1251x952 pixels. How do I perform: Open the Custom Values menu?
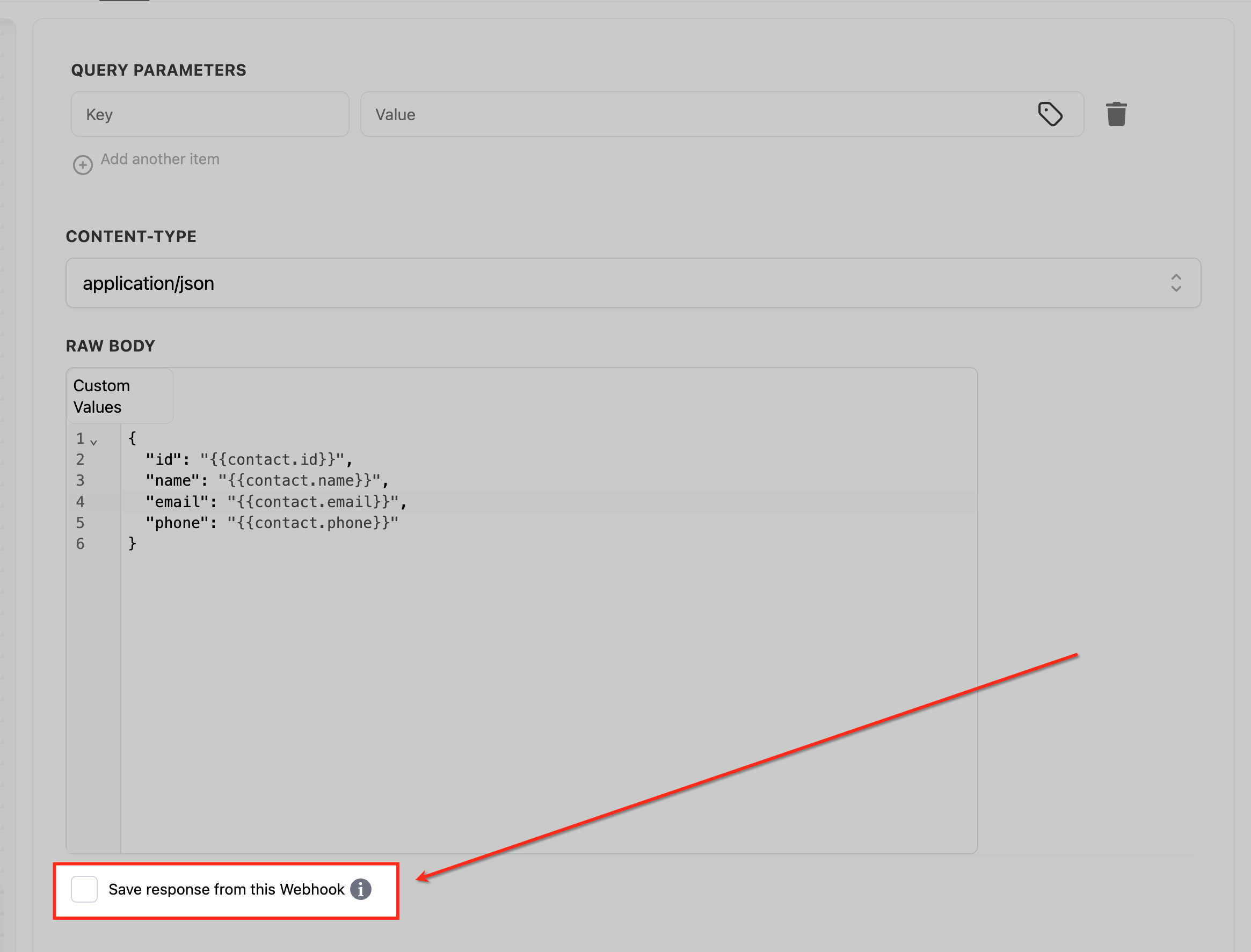click(120, 396)
